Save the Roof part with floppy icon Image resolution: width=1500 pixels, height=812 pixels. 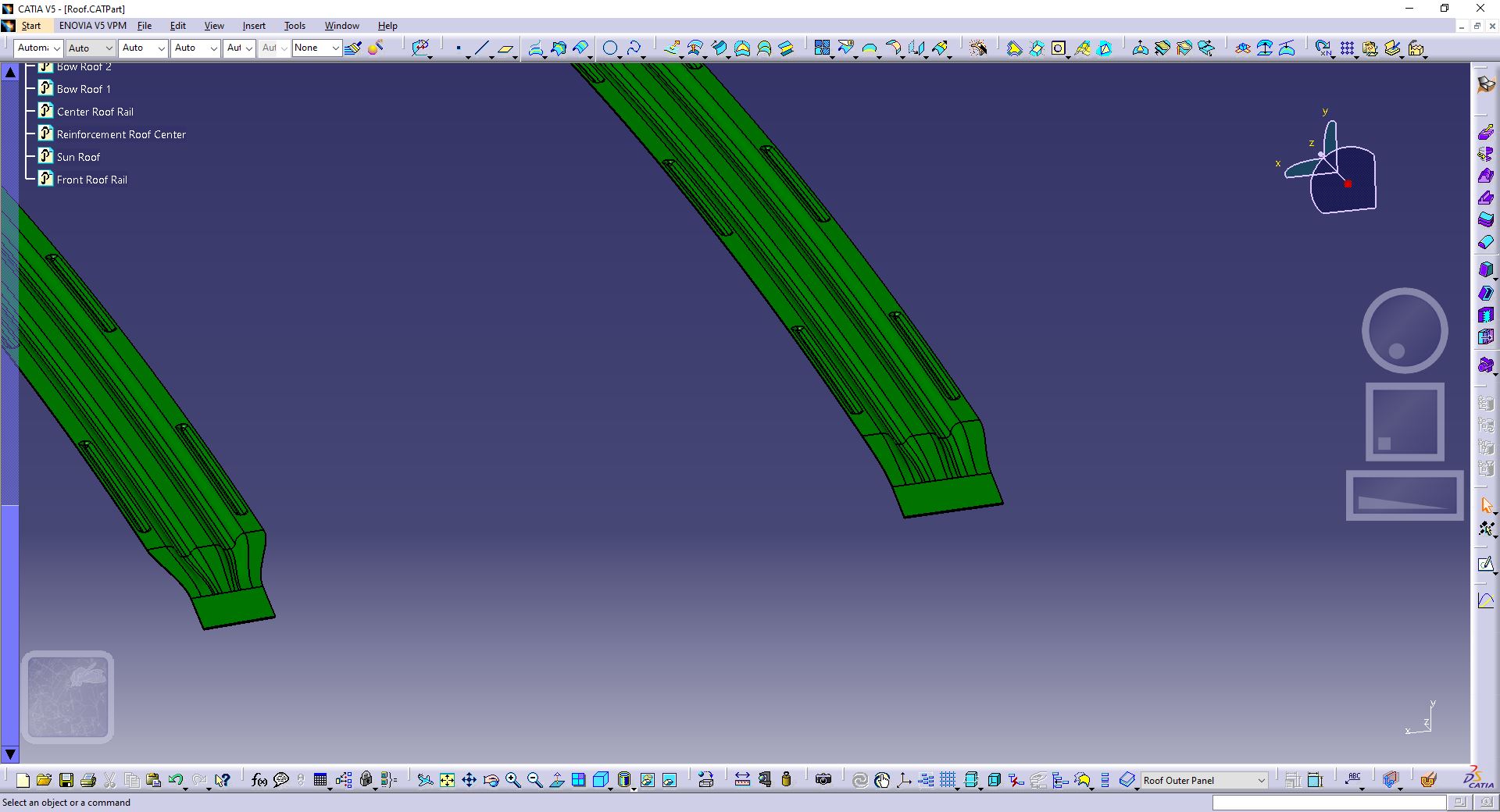66,779
